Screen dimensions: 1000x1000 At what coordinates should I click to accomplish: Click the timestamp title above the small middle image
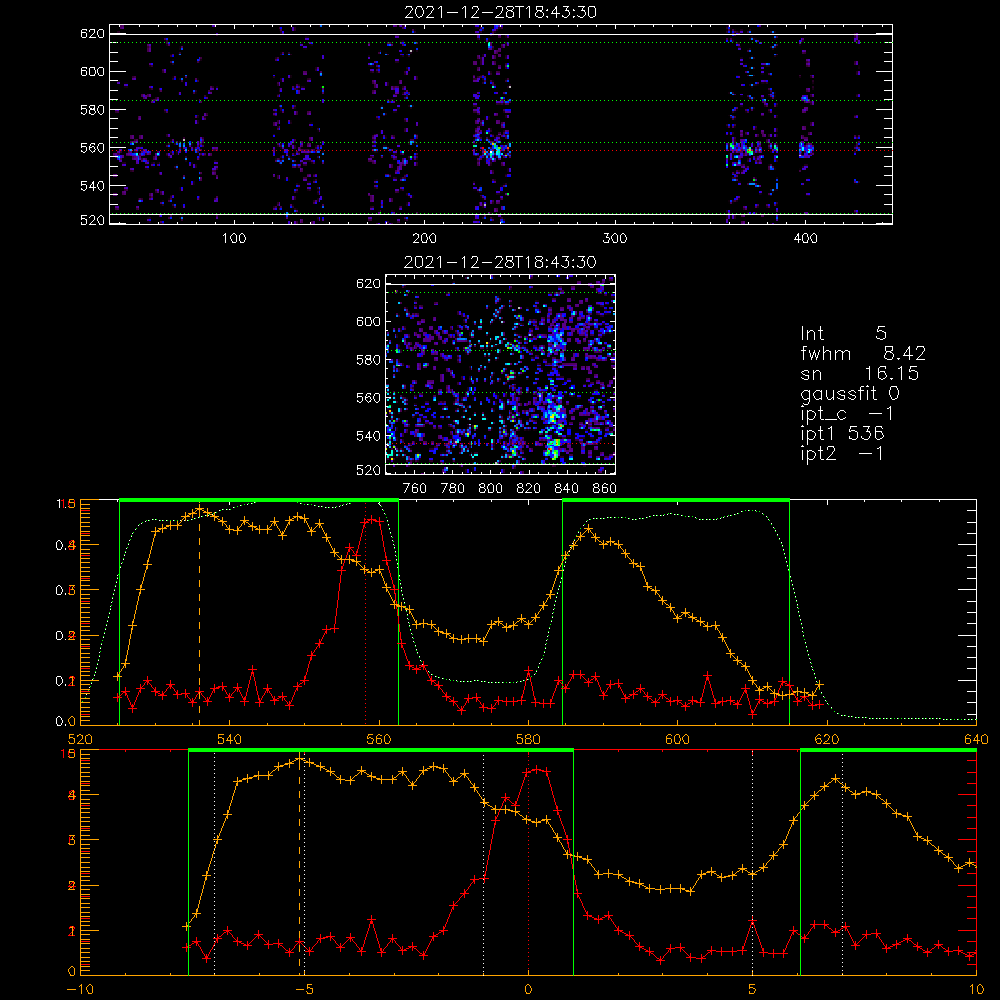point(500,262)
